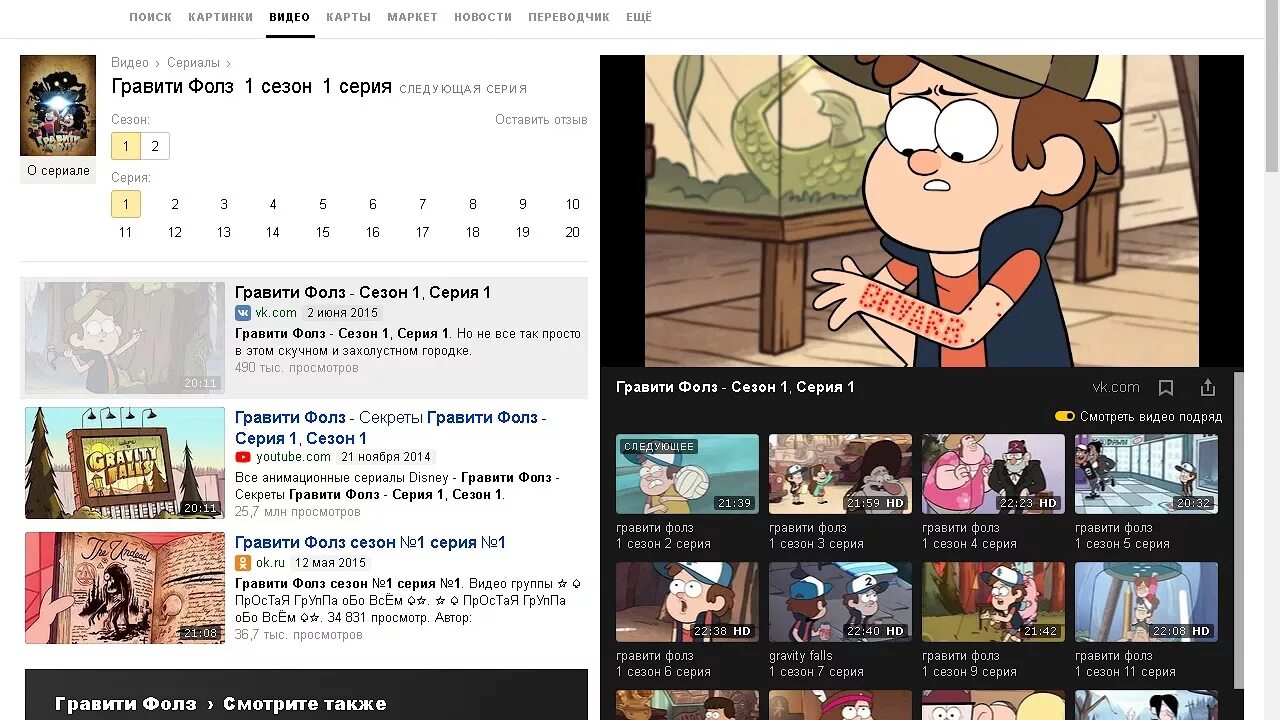Screen dimensions: 1280x720
Task: Select episode 2 in series list
Action: click(x=175, y=204)
